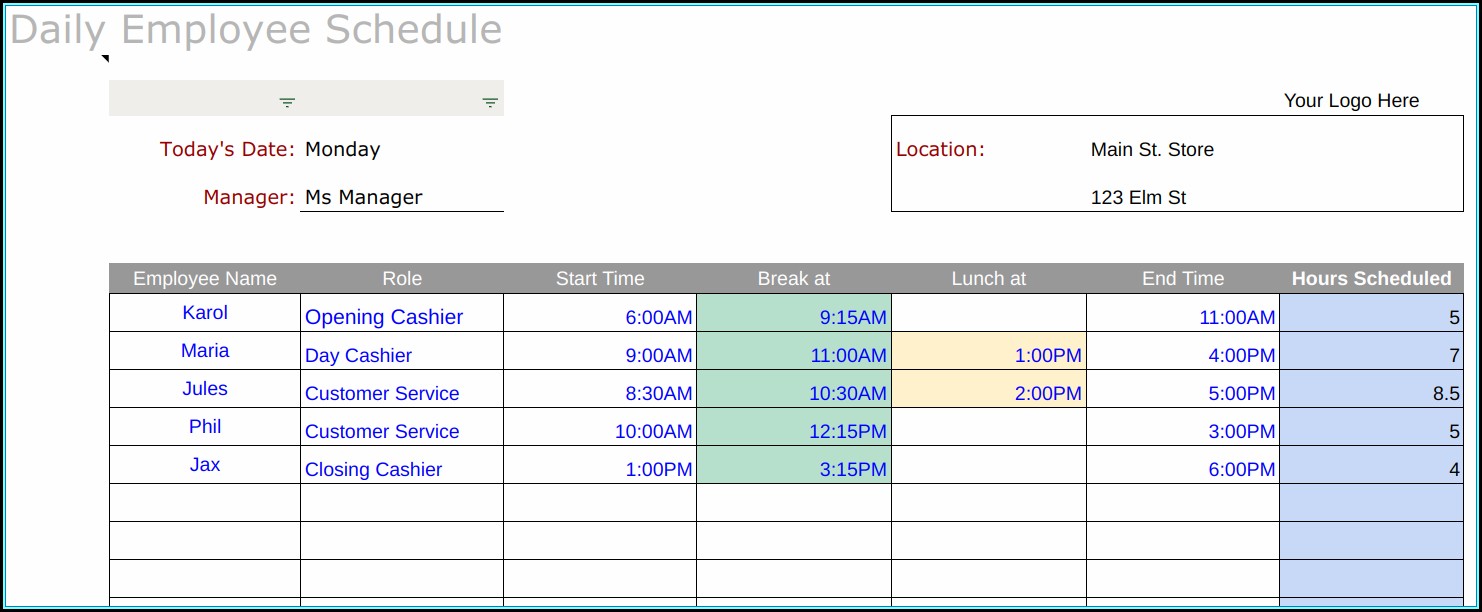Click the 'Employee Name' column header

coord(205,279)
